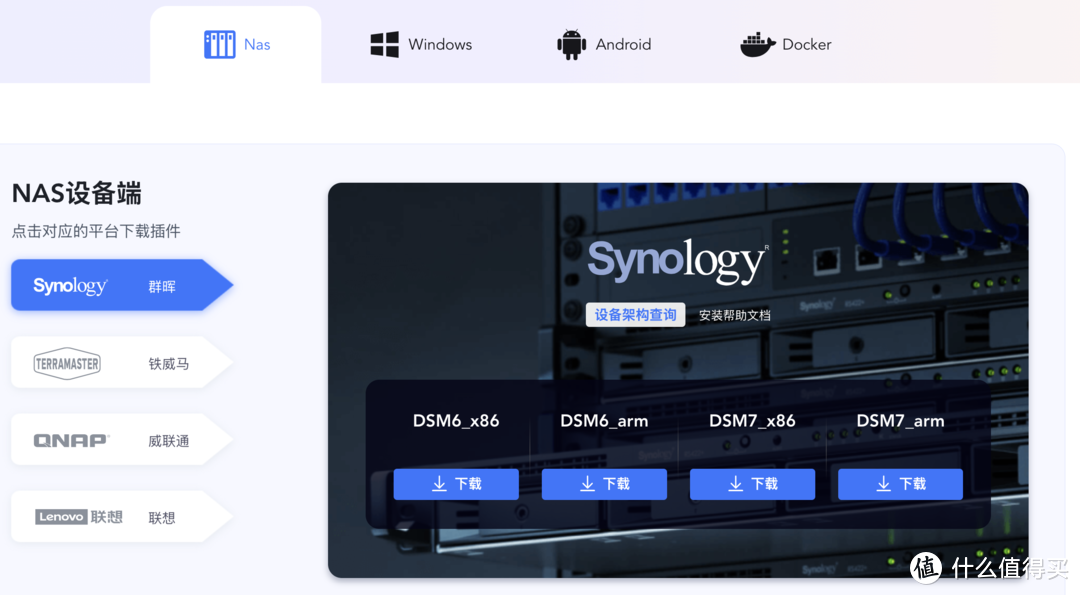
Task: Click the Lenovo 联想 logo
Action: [x=79, y=517]
